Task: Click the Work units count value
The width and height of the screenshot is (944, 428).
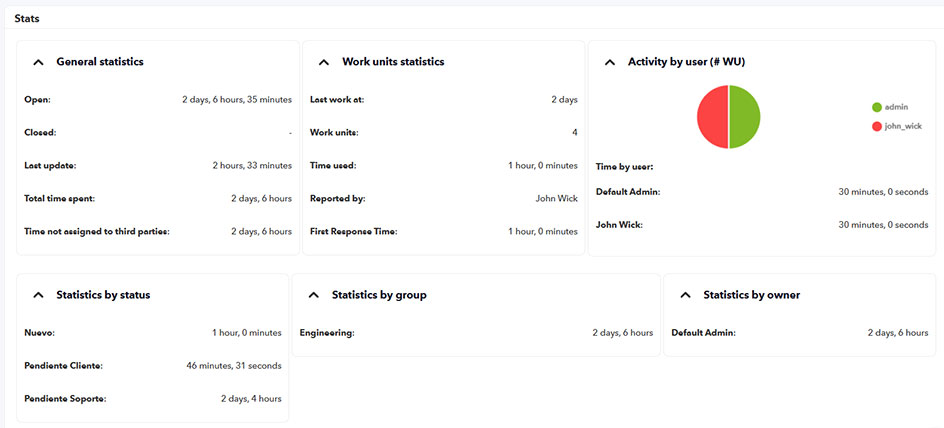Action: [574, 133]
